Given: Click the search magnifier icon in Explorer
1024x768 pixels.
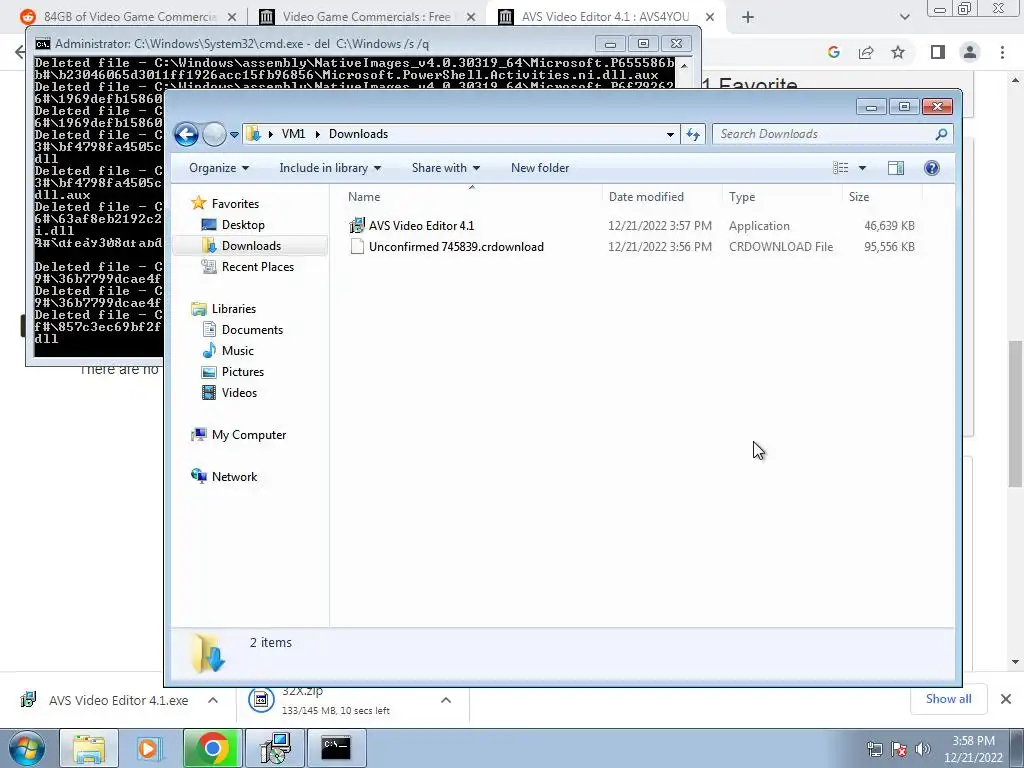Looking at the screenshot, I should point(941,134).
